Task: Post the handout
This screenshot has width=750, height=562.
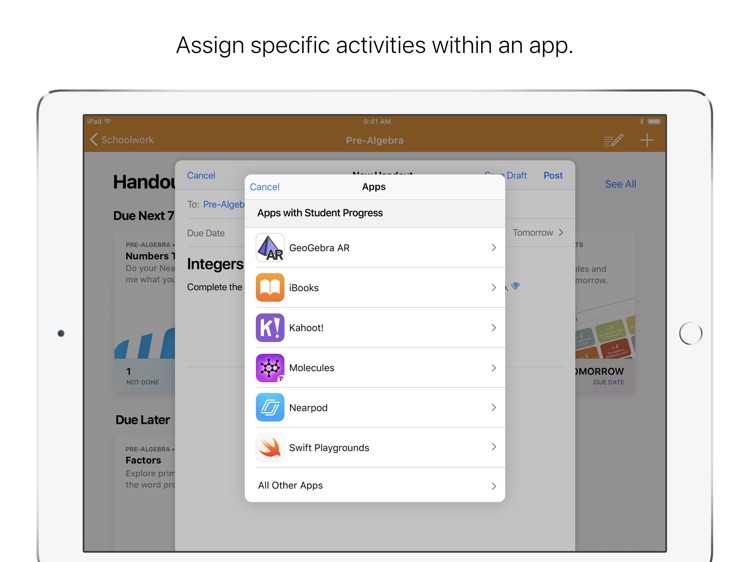Action: (553, 176)
